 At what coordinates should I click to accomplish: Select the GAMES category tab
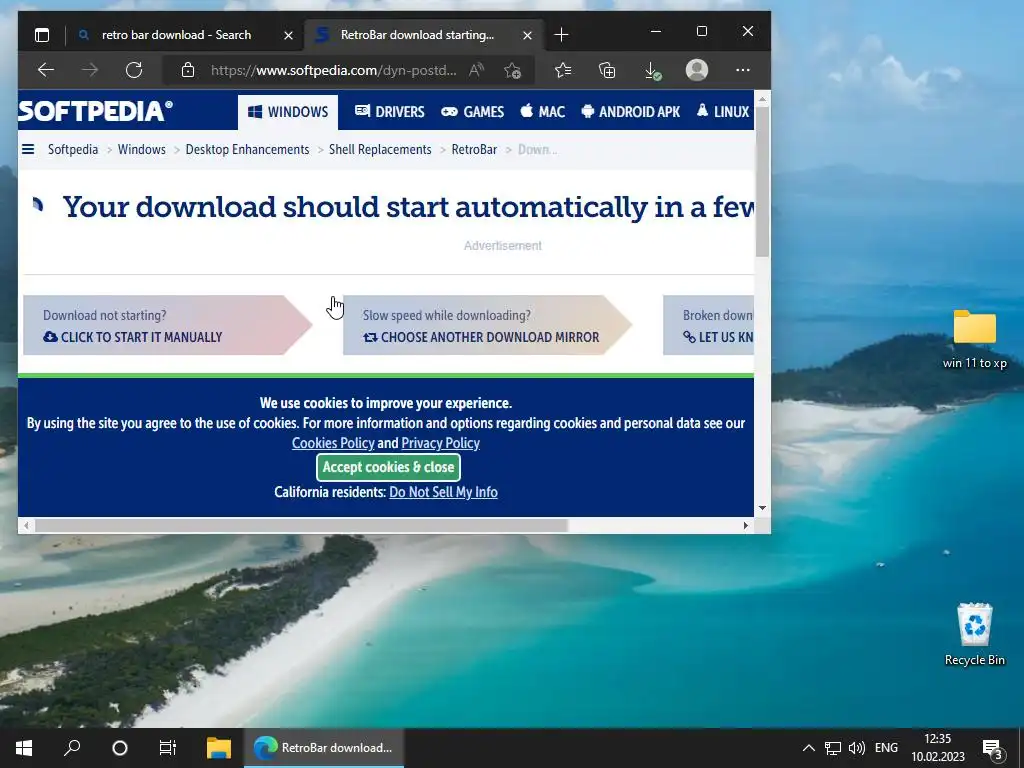click(472, 112)
